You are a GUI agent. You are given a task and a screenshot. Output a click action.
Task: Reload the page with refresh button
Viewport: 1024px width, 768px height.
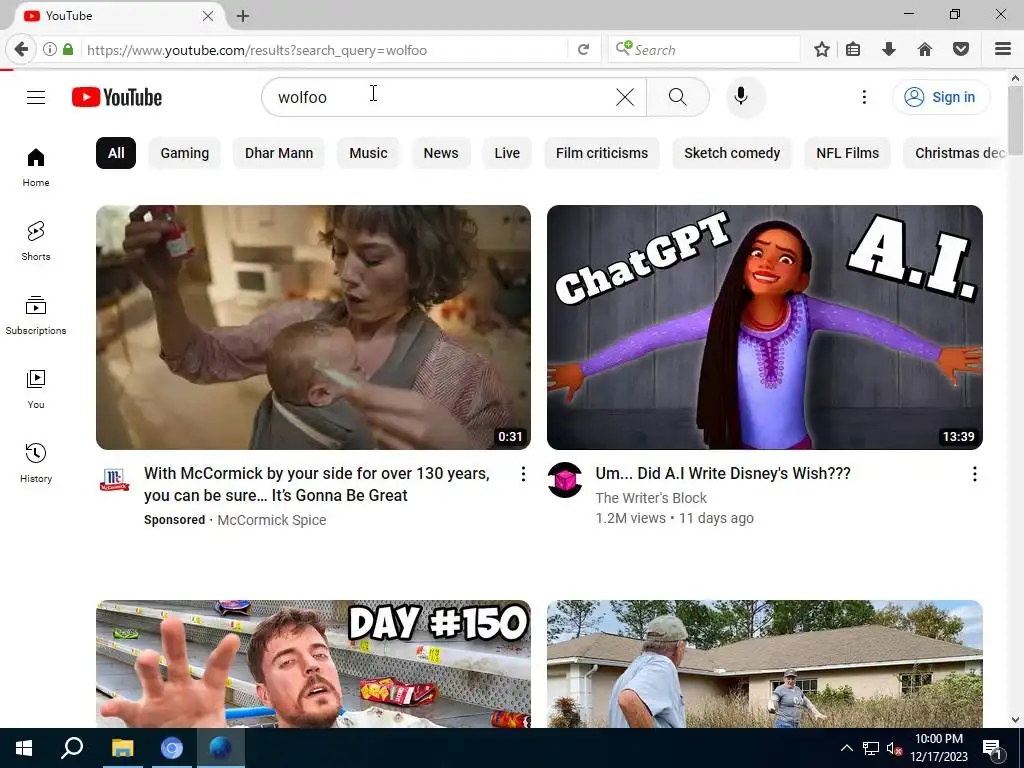pos(584,50)
